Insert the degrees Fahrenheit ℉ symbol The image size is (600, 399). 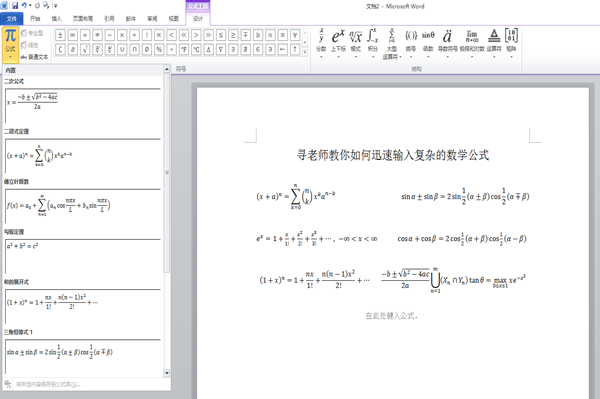tap(184, 49)
